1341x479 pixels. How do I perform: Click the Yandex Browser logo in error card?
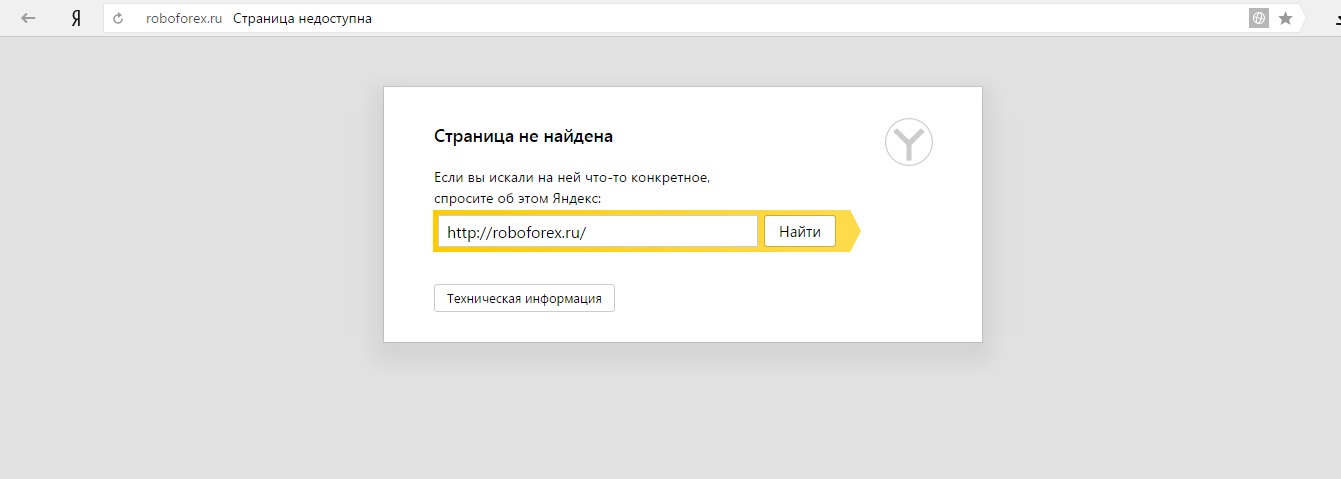pyautogui.click(x=909, y=143)
